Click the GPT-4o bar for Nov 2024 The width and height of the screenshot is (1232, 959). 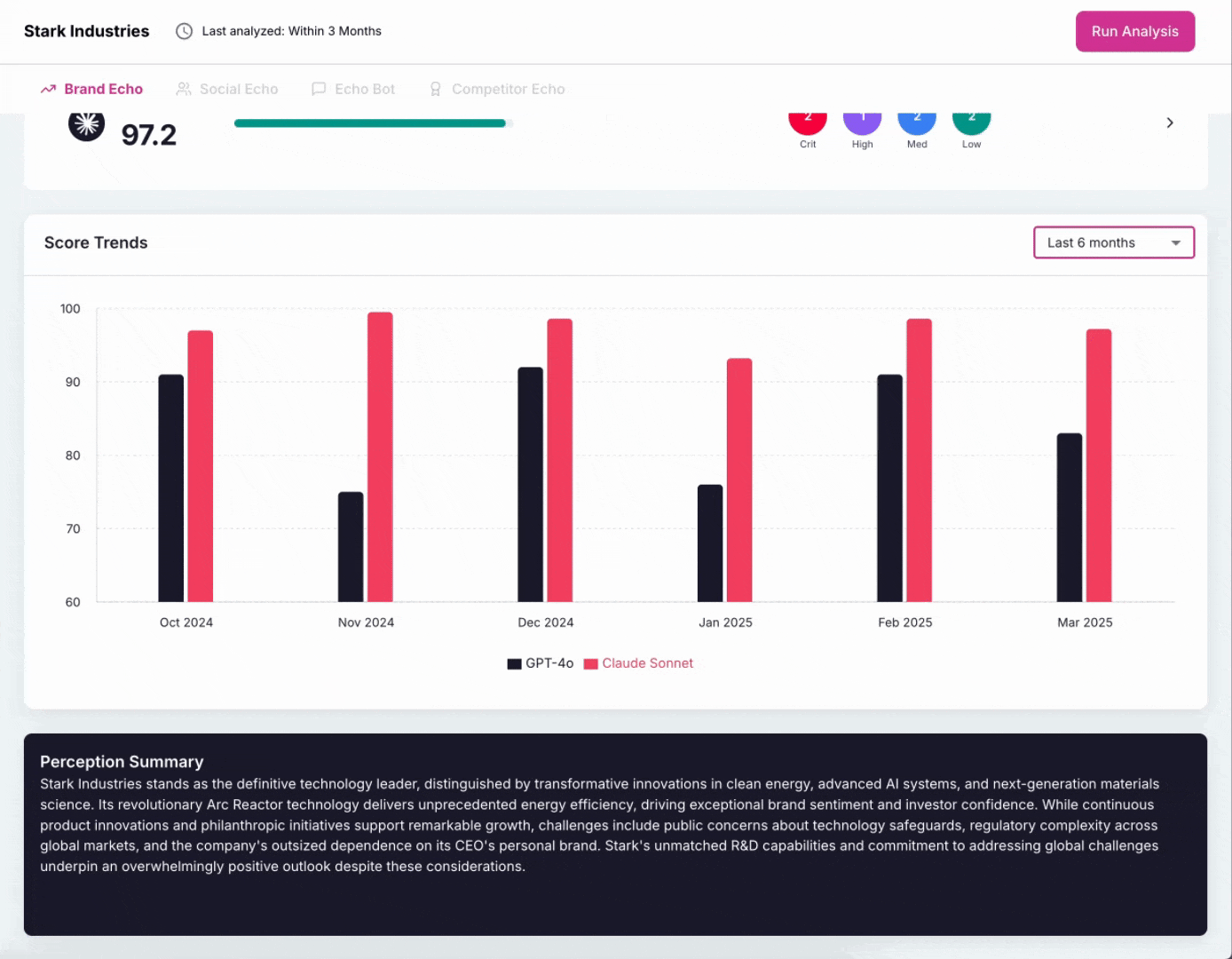click(351, 547)
